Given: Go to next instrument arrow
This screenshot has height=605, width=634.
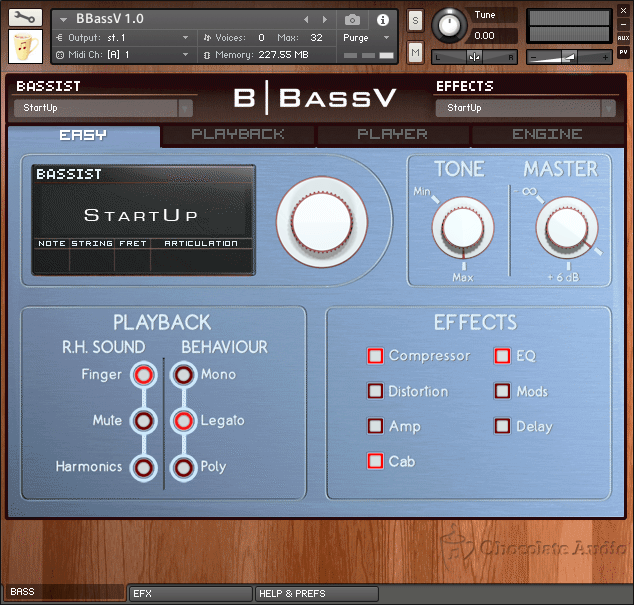Looking at the screenshot, I should (x=325, y=19).
